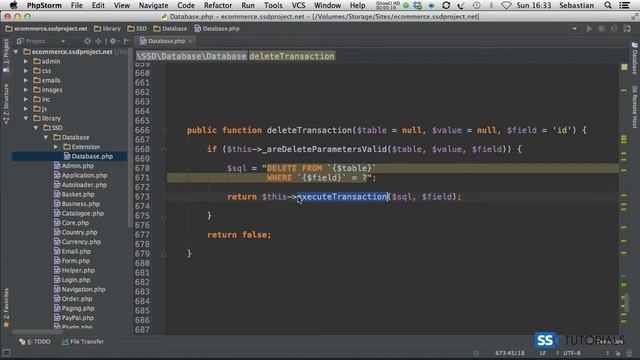Click the LF line separator selector

543,353
